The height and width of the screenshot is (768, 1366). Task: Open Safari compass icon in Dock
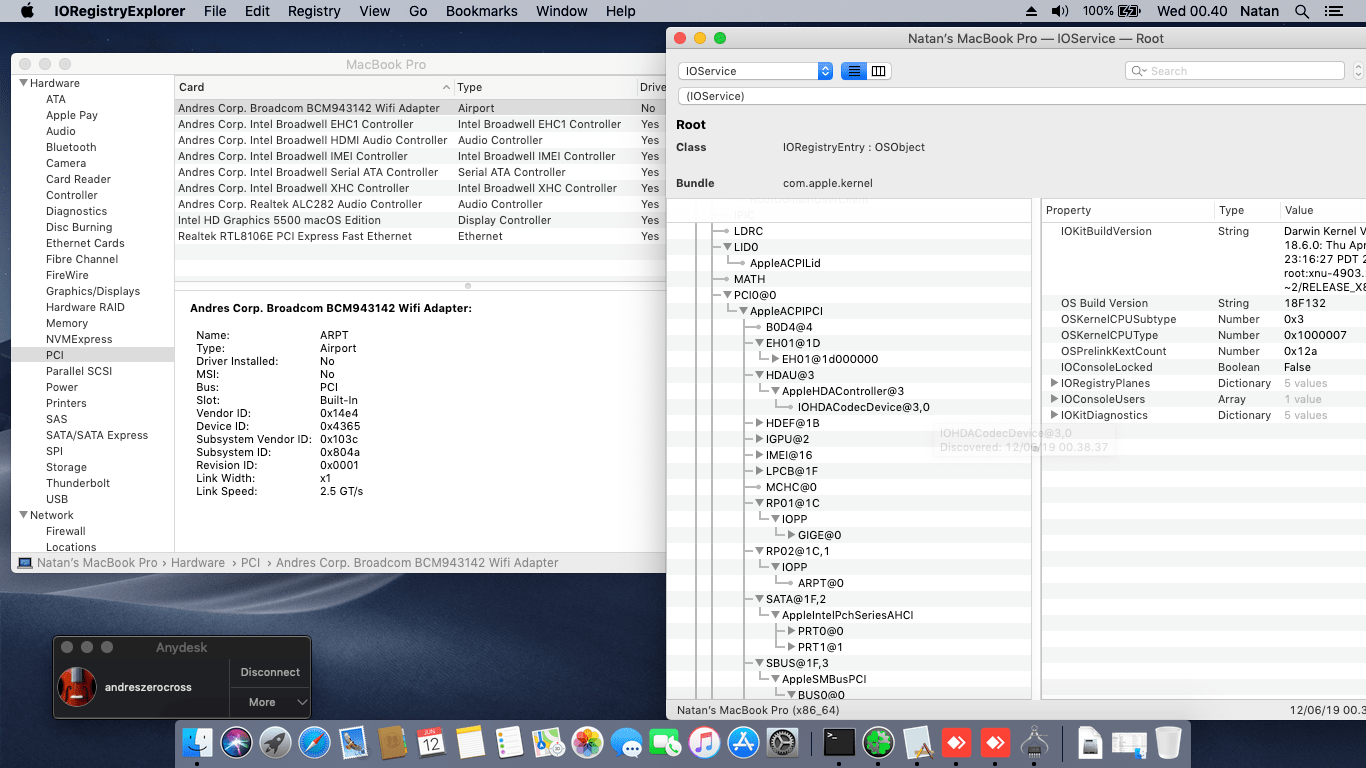click(x=314, y=742)
